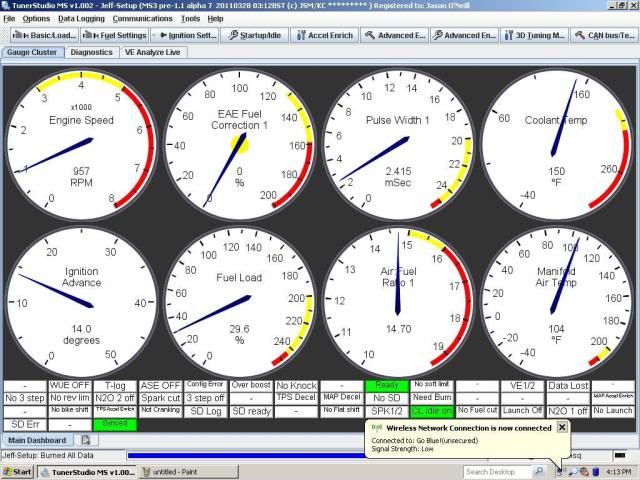The height and width of the screenshot is (480, 640).
Task: Open the File menu
Action: pyautogui.click(x=9, y=19)
